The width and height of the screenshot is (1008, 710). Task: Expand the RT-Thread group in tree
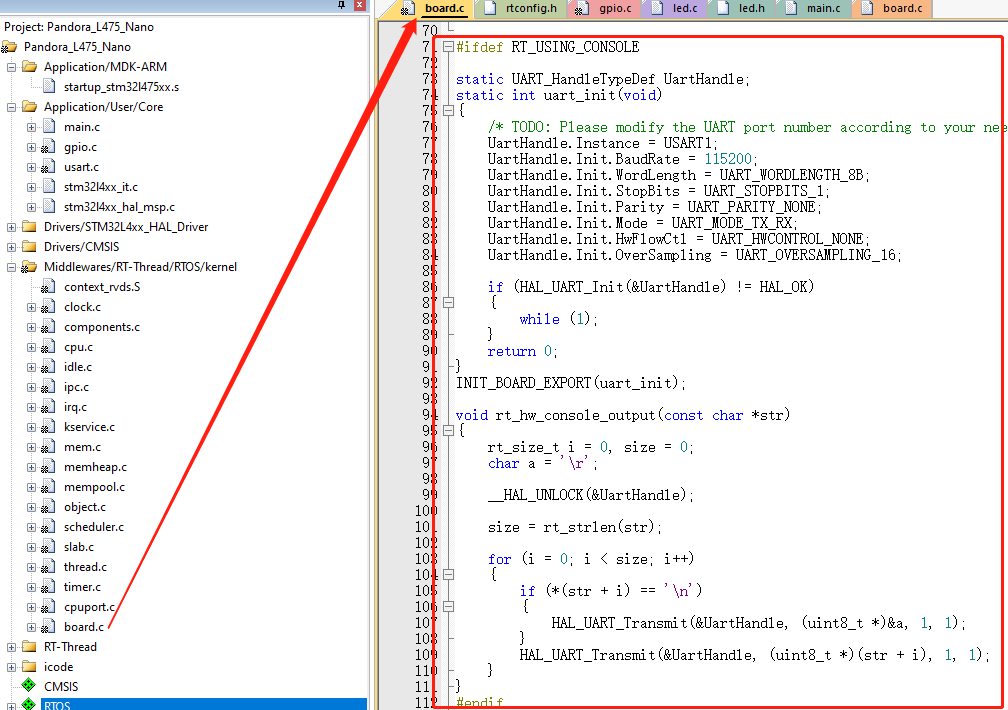click(12, 647)
